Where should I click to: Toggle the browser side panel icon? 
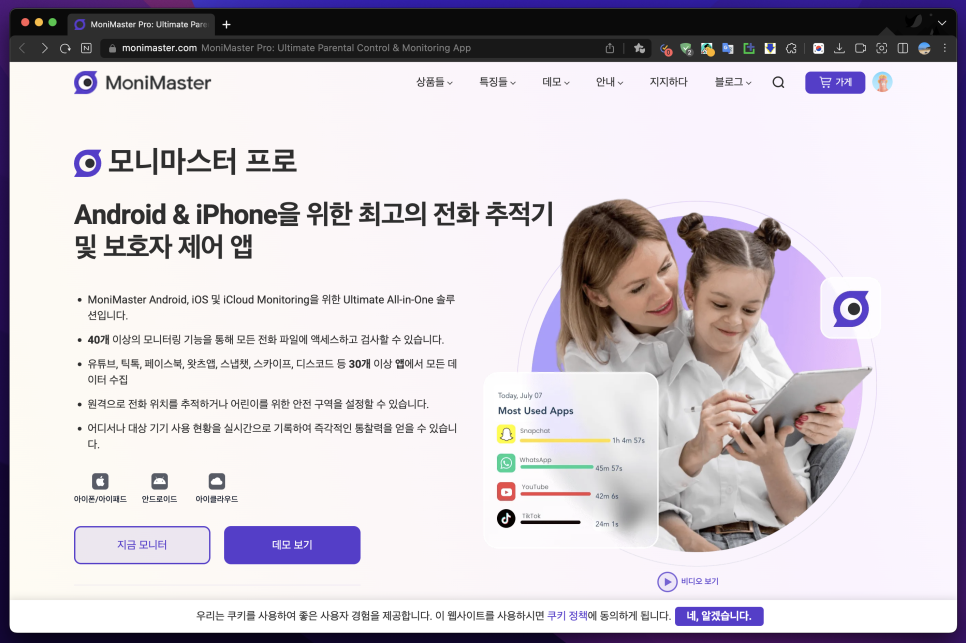pyautogui.click(x=903, y=48)
